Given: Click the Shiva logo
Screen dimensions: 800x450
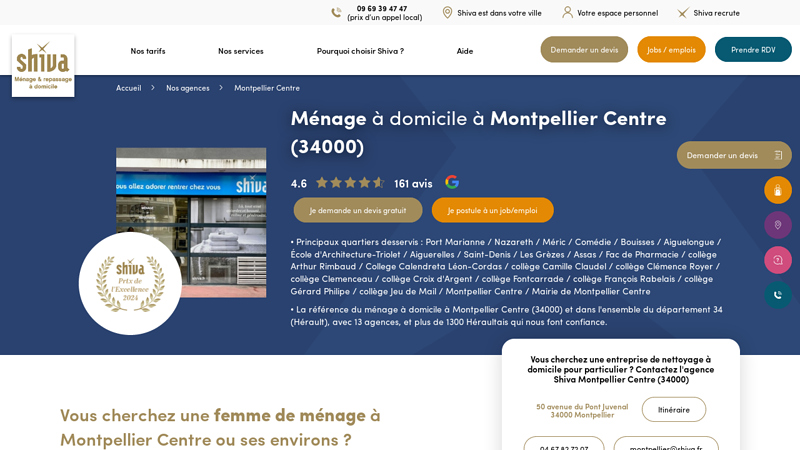Looking at the screenshot, I should click(43, 65).
